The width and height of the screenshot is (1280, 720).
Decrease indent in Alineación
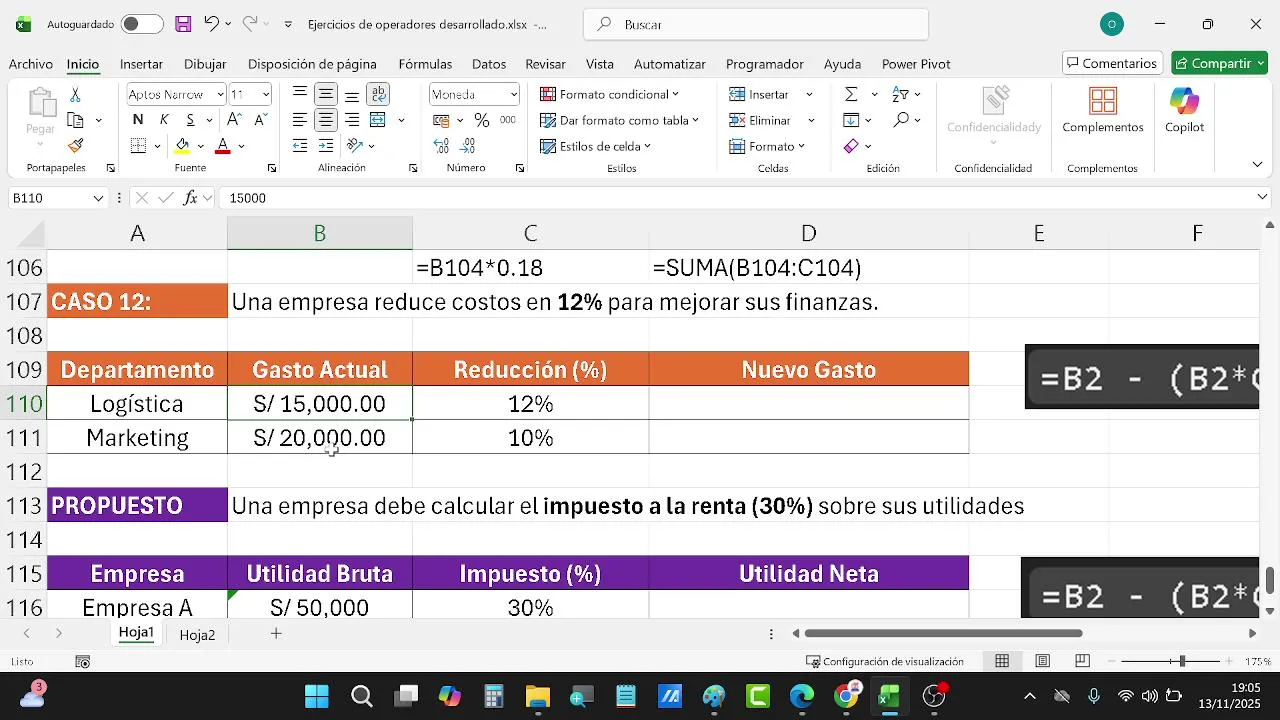point(300,146)
